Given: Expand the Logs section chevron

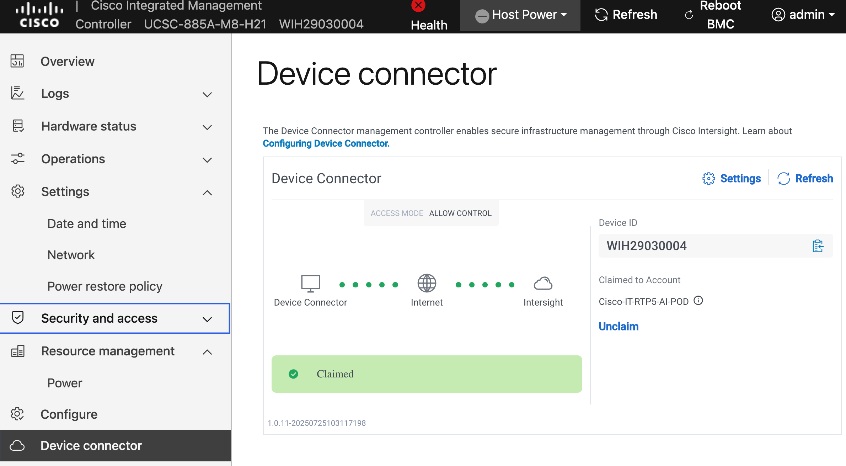Looking at the screenshot, I should tap(207, 94).
